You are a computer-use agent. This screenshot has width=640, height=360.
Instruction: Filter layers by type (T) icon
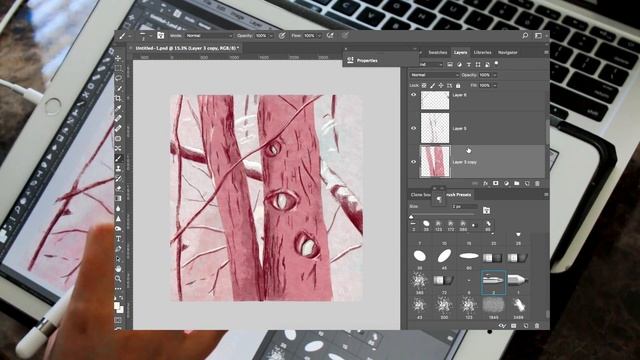(469, 64)
